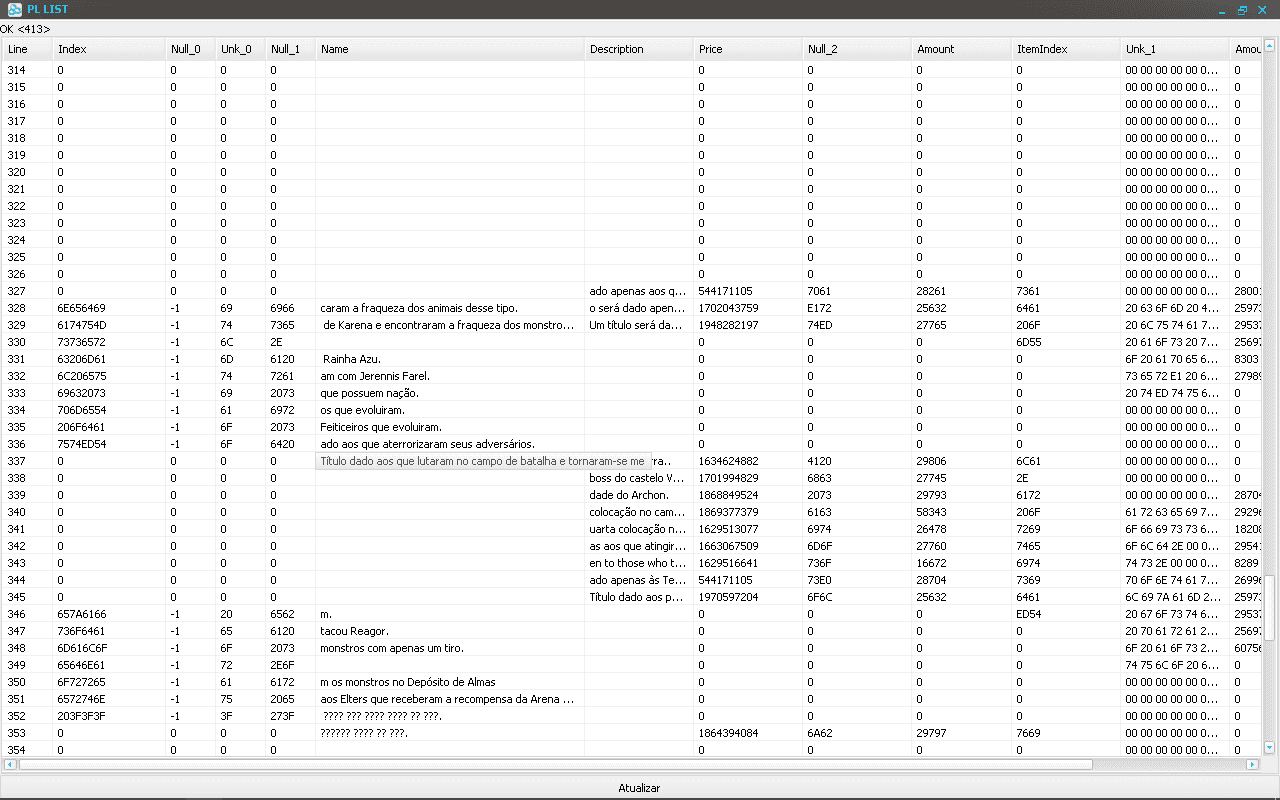Select 'm os monstros no Depósito de Almas' cell
The height and width of the screenshot is (800, 1280).
pyautogui.click(x=450, y=682)
